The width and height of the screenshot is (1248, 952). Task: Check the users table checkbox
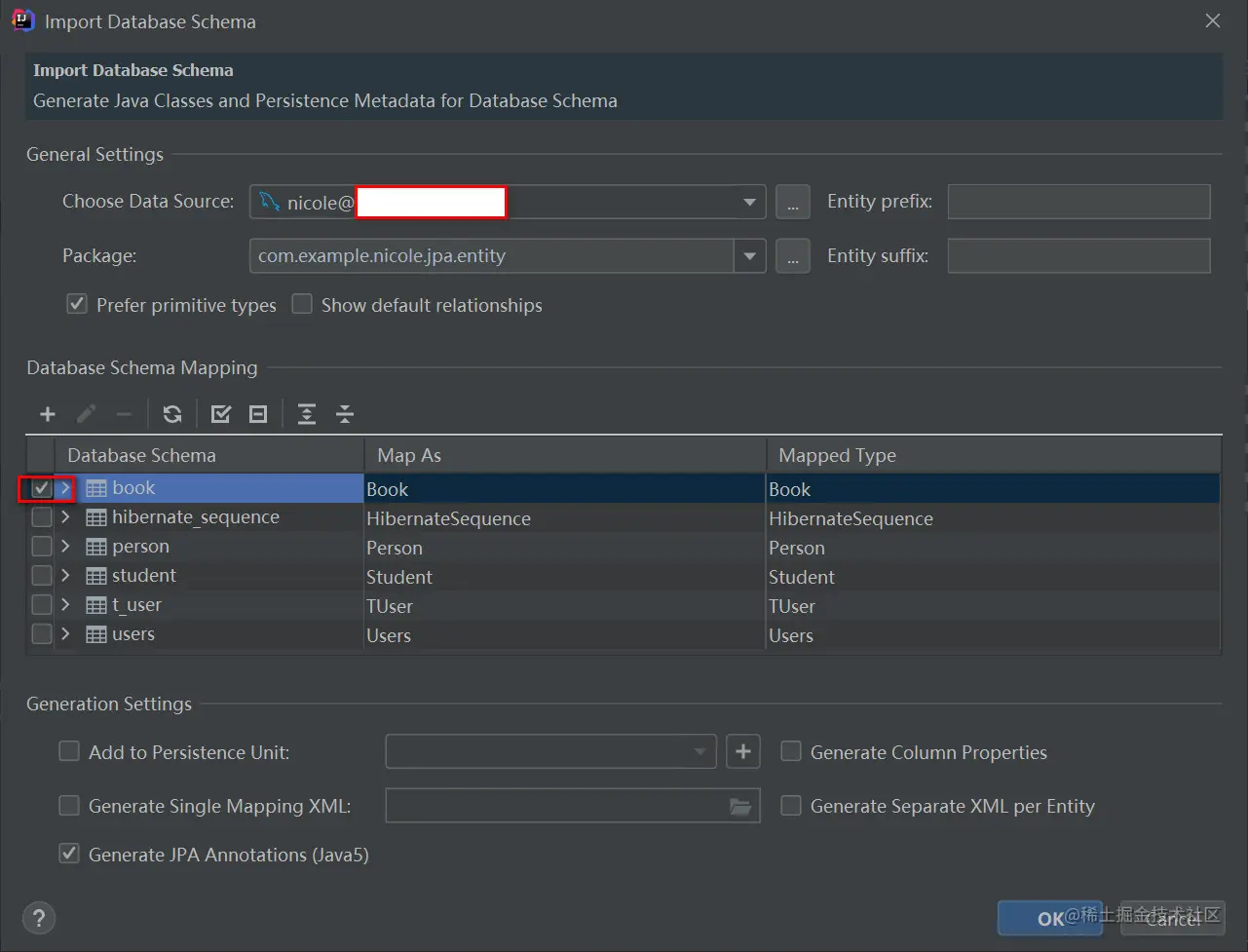pyautogui.click(x=41, y=634)
